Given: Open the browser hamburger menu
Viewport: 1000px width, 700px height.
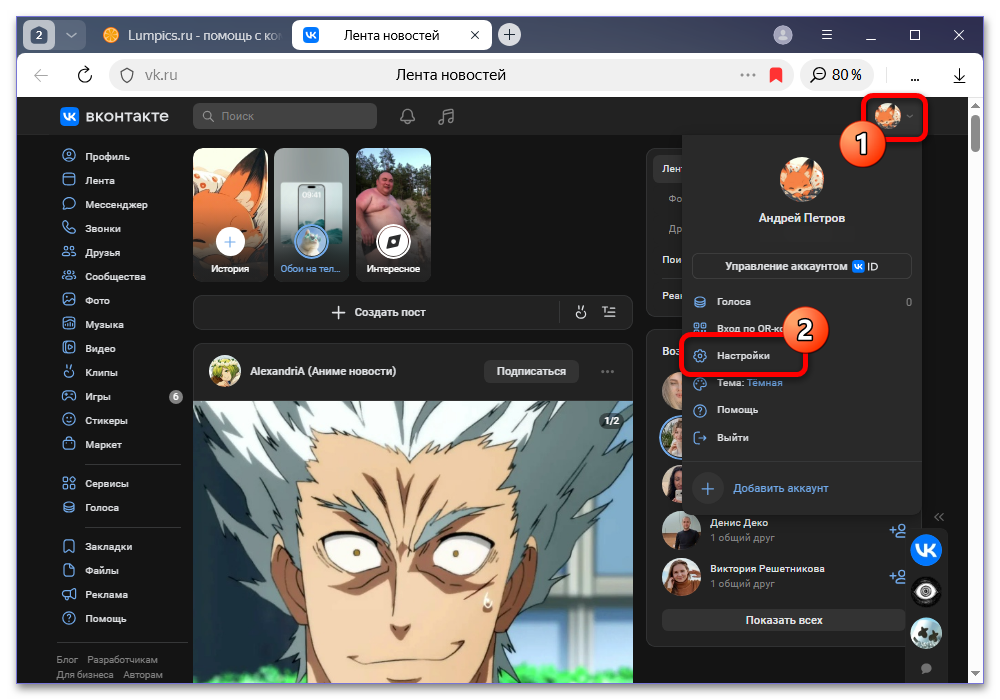Looking at the screenshot, I should point(827,35).
